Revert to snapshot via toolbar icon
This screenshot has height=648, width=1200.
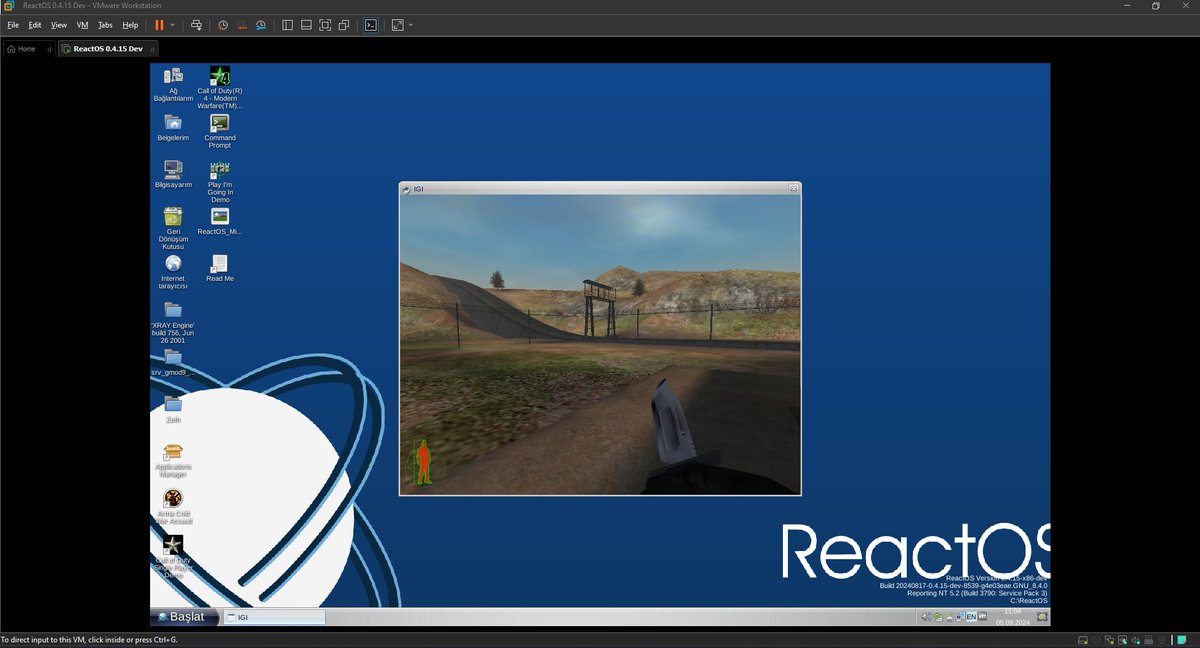point(241,24)
